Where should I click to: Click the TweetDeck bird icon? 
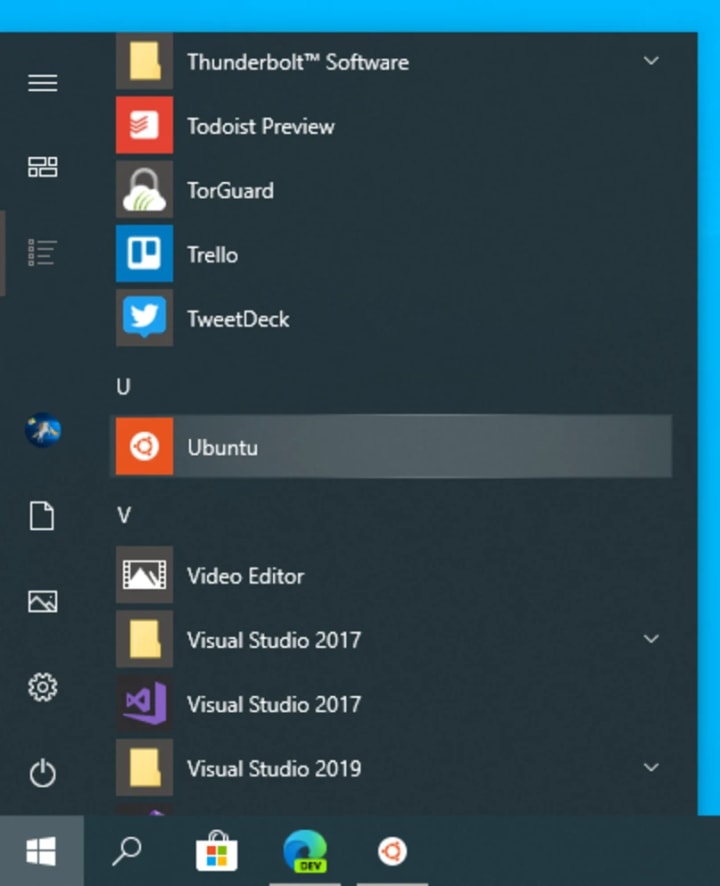pos(144,318)
